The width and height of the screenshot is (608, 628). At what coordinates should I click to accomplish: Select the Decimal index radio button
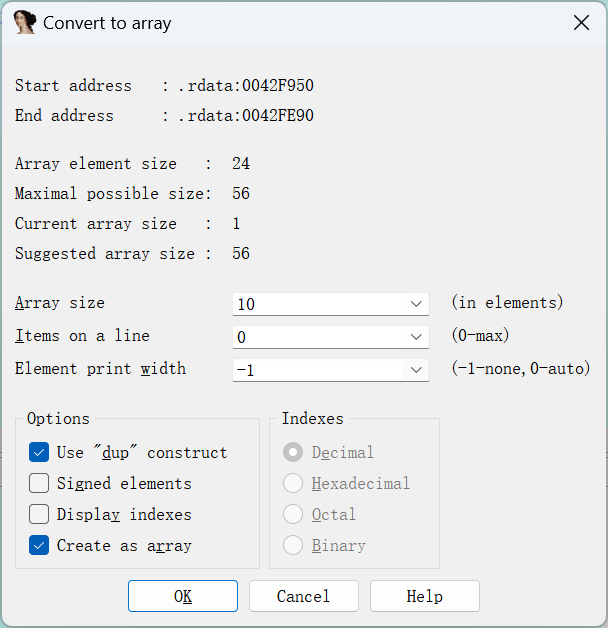pyautogui.click(x=293, y=452)
